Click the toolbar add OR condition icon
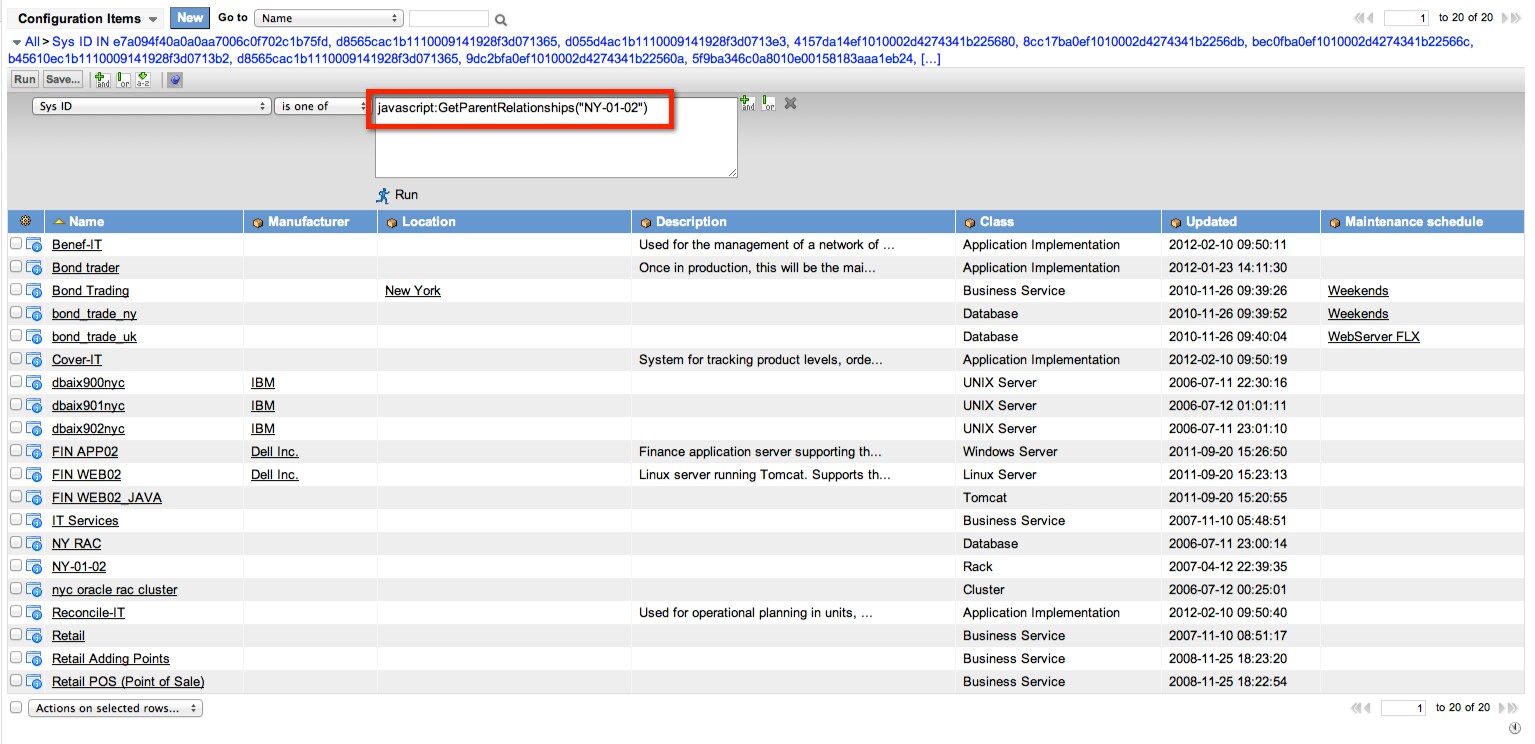 click(122, 79)
